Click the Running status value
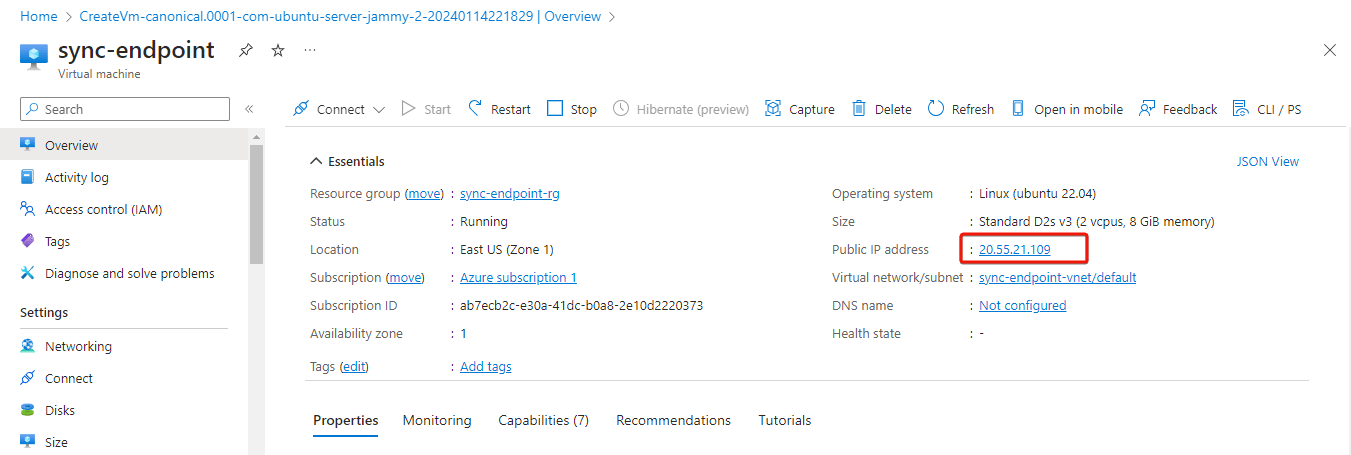The width and height of the screenshot is (1351, 455). [484, 222]
